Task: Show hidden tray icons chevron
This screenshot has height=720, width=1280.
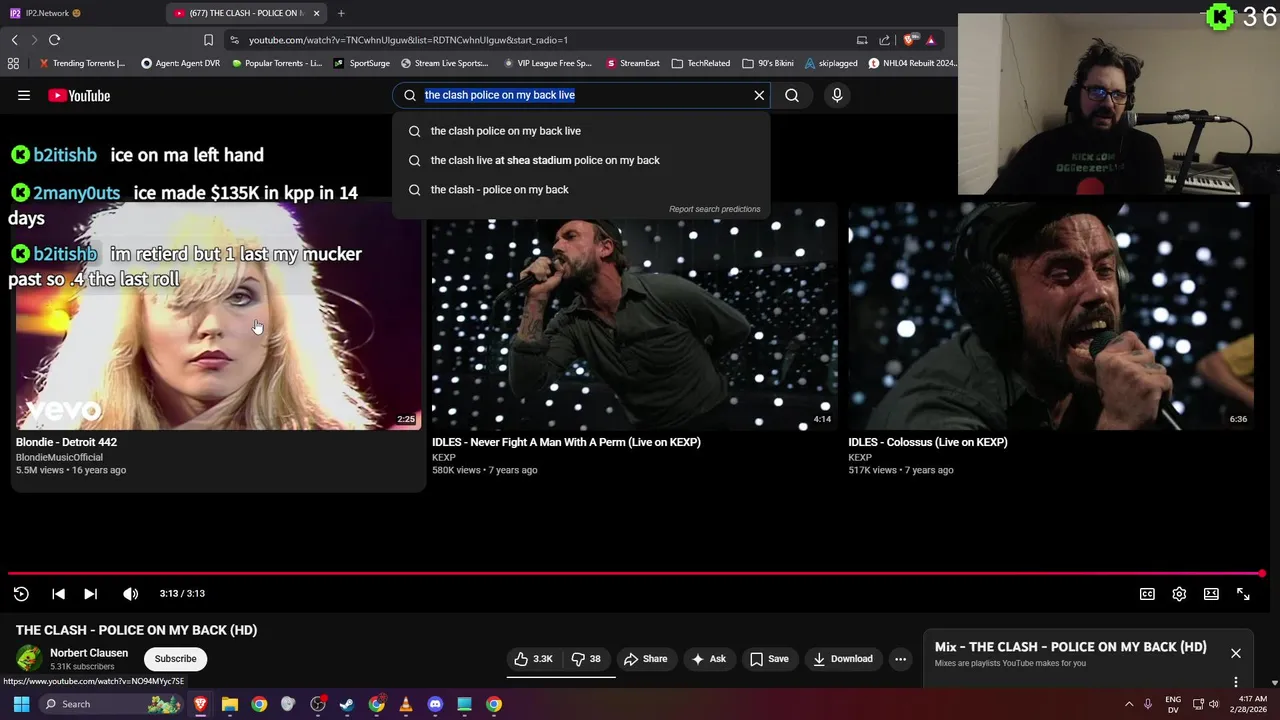Action: click(1129, 704)
